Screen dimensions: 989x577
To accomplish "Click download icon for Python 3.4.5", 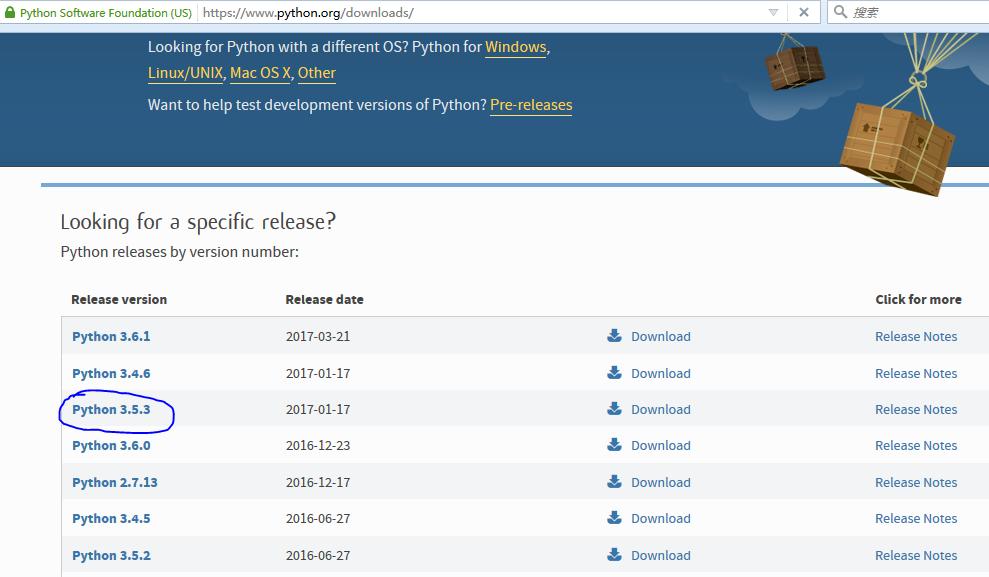I will click(x=614, y=518).
